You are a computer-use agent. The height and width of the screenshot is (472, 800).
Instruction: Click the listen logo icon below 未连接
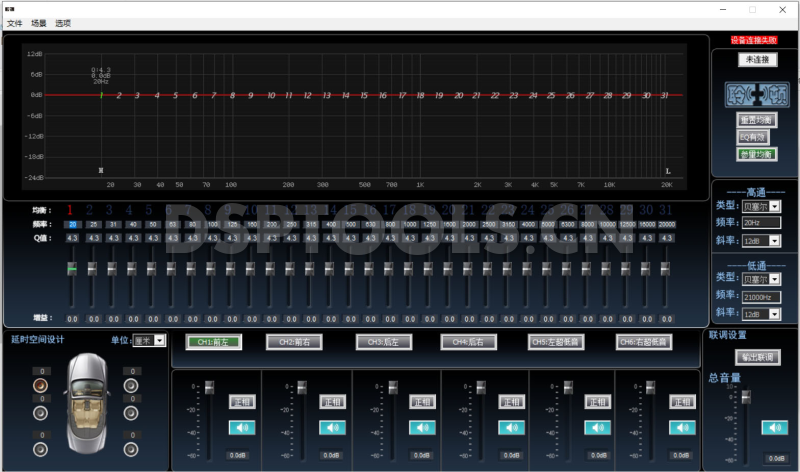756,95
